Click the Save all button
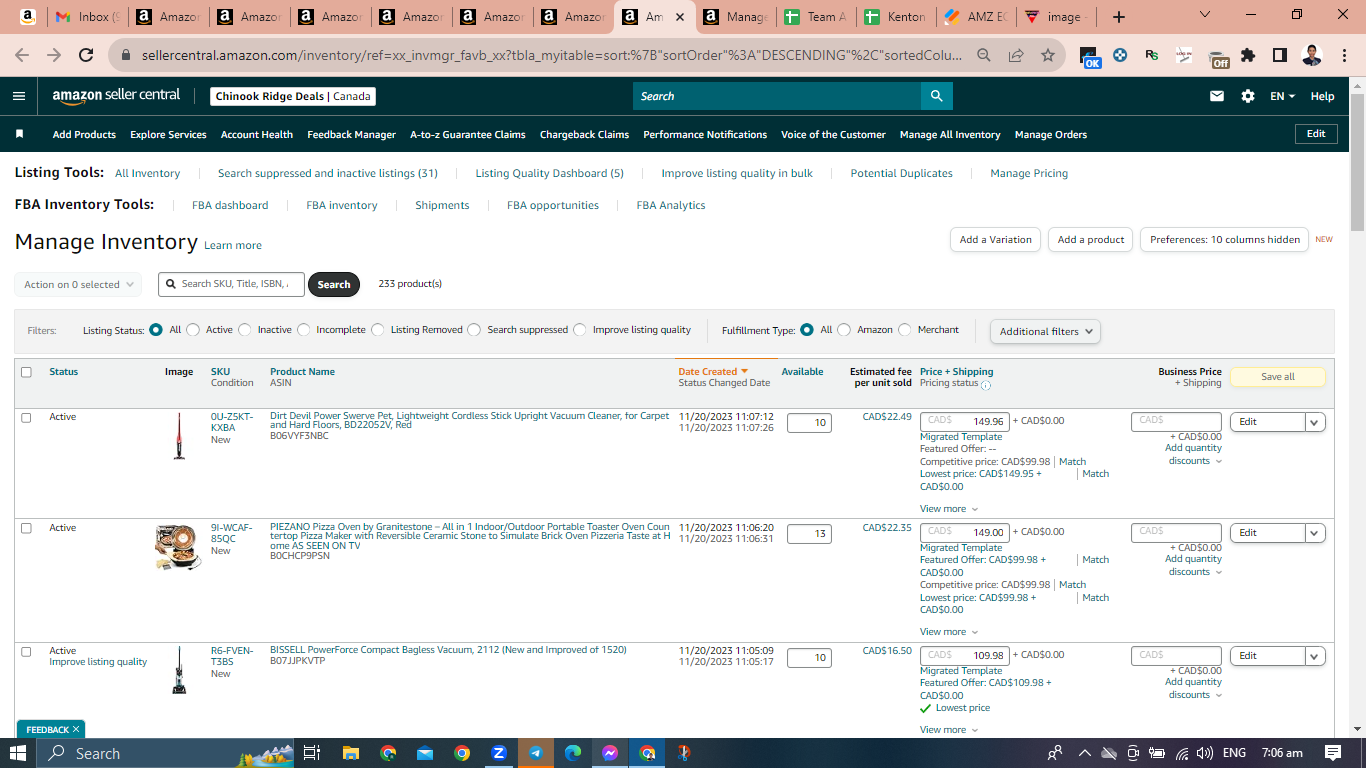 (1278, 377)
